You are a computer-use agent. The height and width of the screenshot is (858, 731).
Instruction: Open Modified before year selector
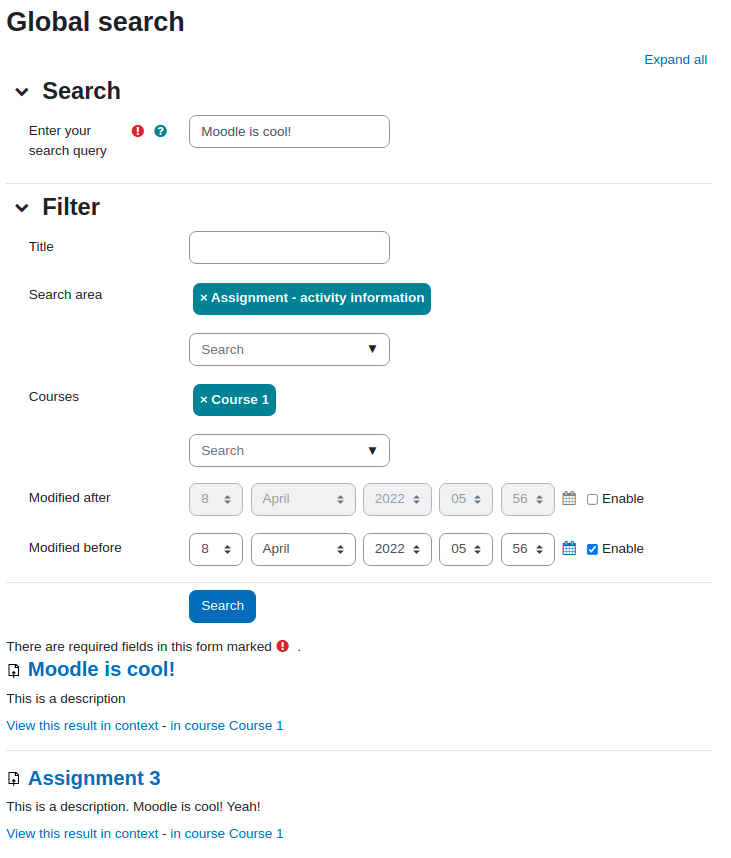(397, 549)
